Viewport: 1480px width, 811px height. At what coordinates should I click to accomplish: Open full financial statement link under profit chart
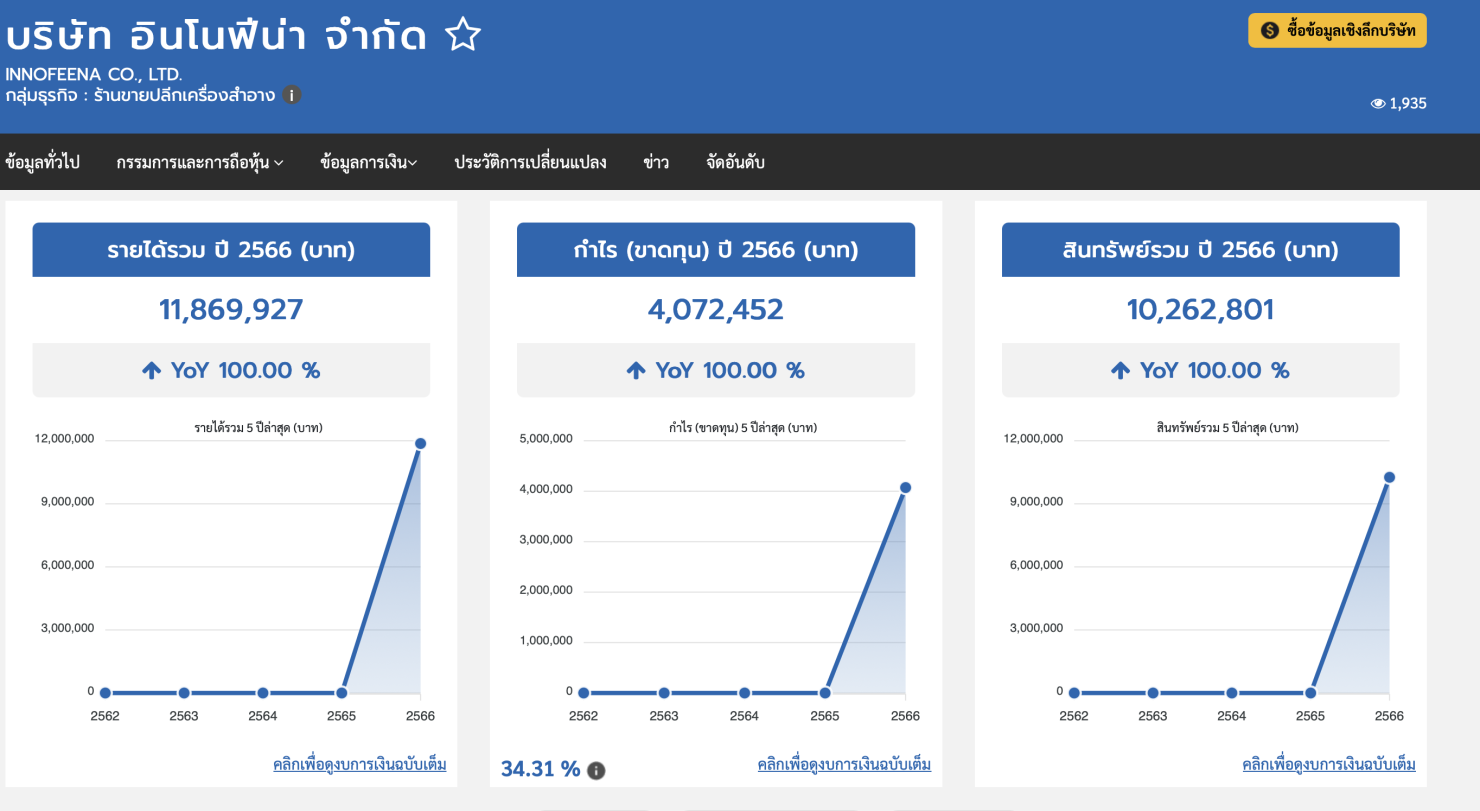[x=844, y=765]
